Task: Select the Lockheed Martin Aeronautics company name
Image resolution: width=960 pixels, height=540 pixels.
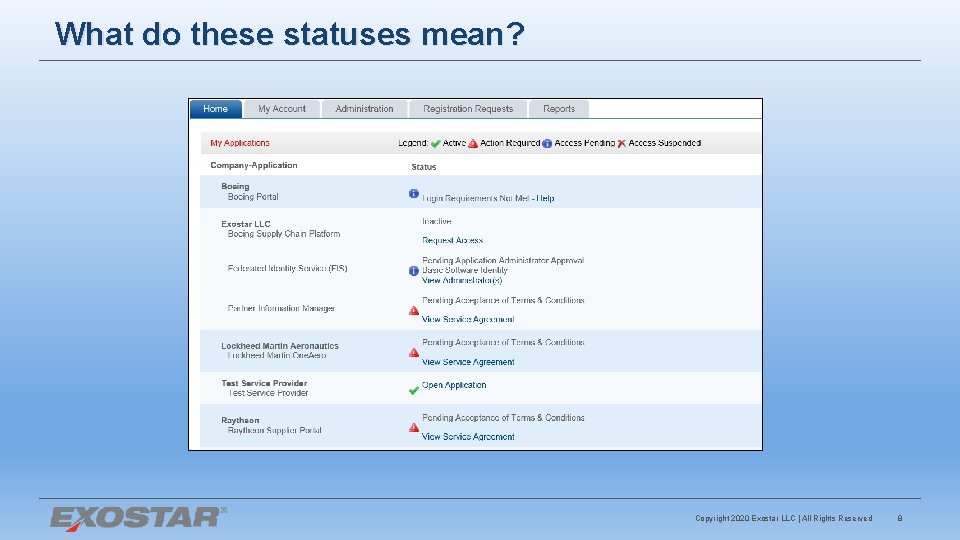Action: (x=280, y=346)
